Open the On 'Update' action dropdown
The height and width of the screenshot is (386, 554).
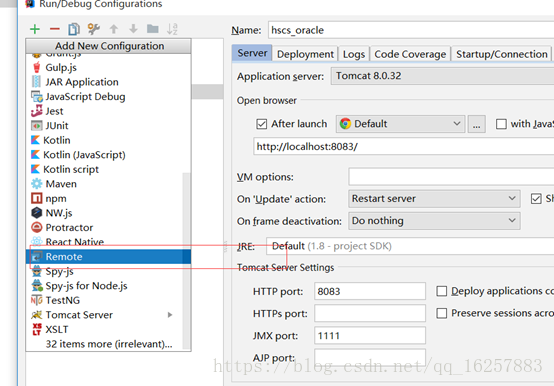coord(434,199)
